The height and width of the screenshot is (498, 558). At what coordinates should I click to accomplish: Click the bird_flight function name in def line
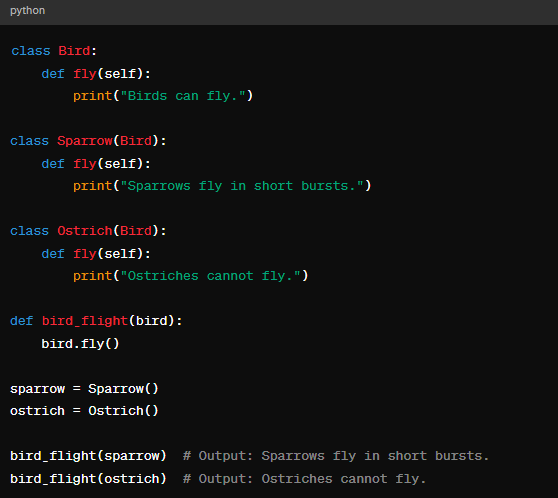pyautogui.click(x=85, y=321)
